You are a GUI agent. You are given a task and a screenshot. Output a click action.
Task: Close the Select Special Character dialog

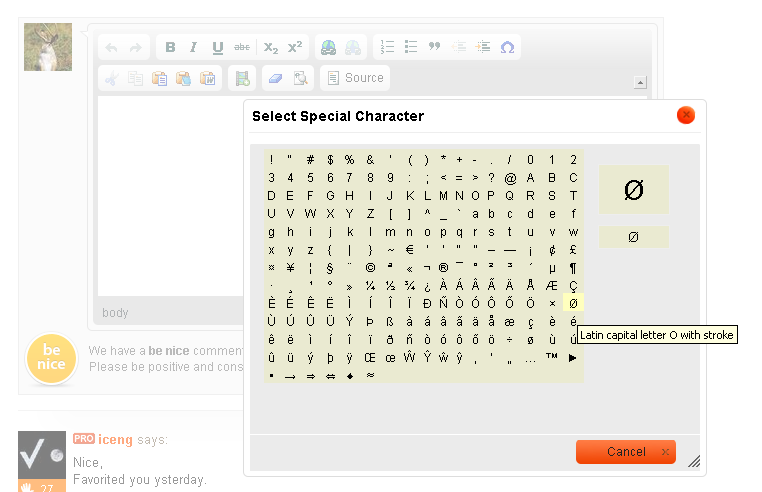point(686,115)
